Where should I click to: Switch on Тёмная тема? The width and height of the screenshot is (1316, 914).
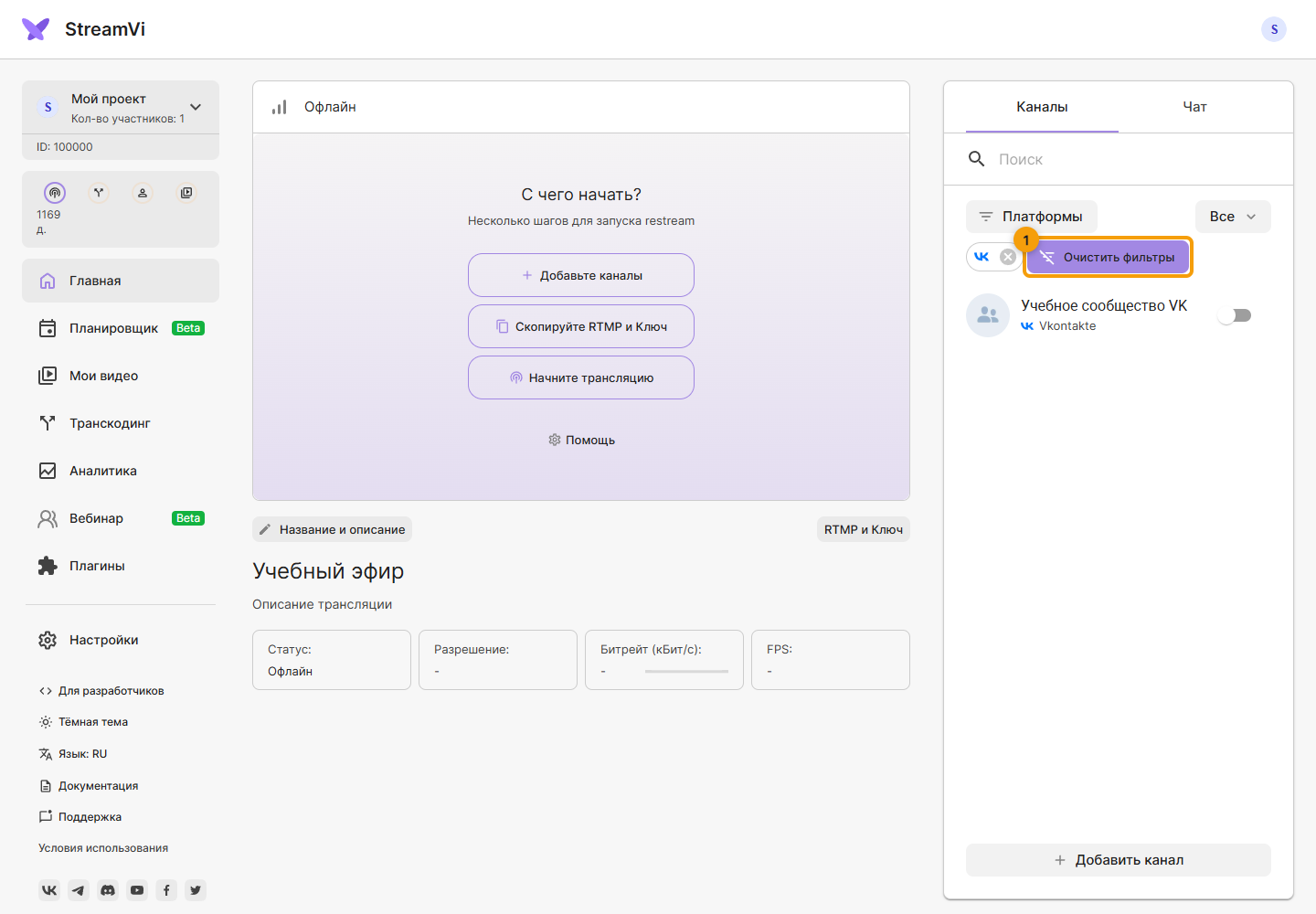click(x=83, y=722)
